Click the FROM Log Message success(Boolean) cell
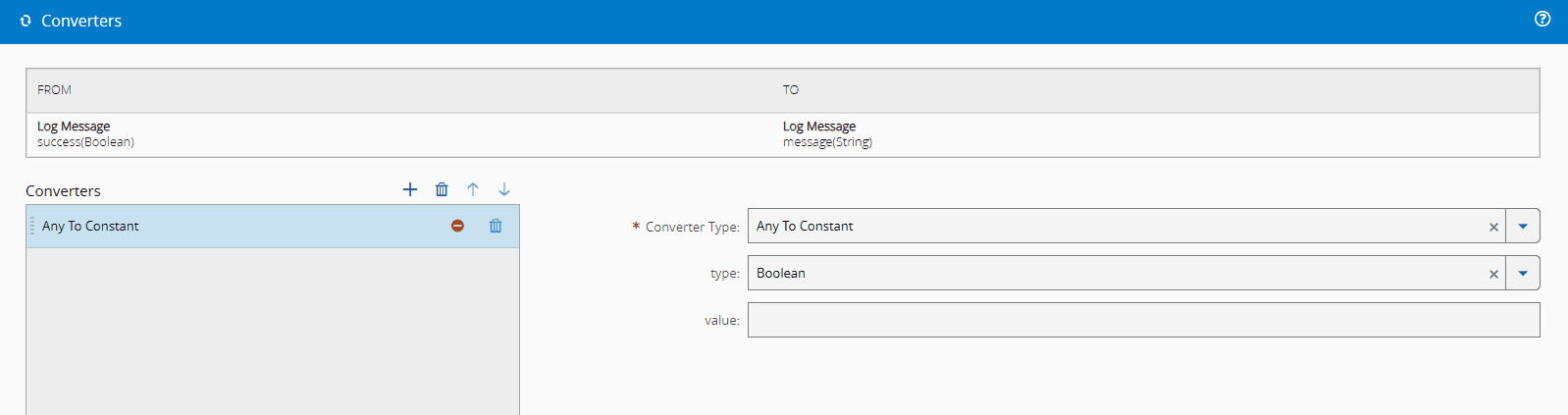This screenshot has height=415, width=1568. pyautogui.click(x=86, y=134)
